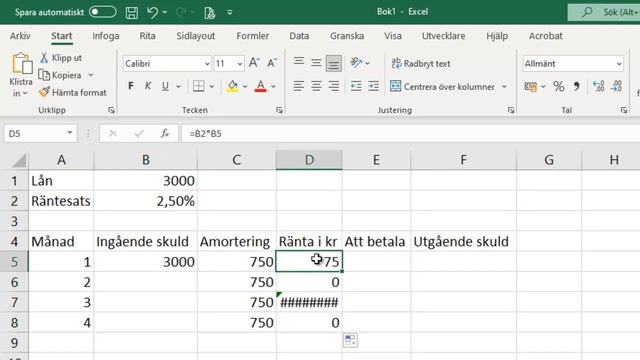Click the new document icon in quick access

pos(209,13)
